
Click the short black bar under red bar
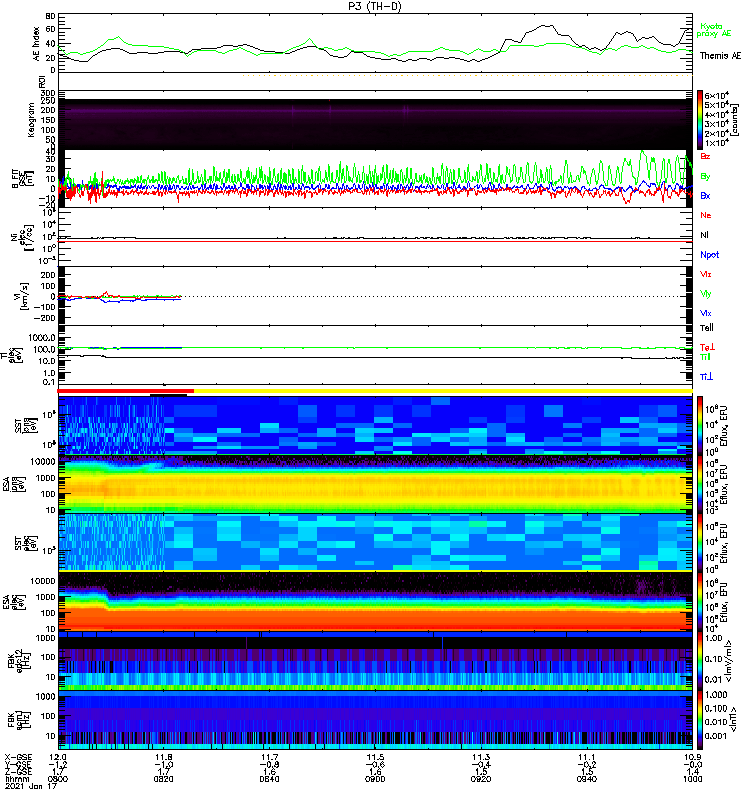(x=168, y=394)
